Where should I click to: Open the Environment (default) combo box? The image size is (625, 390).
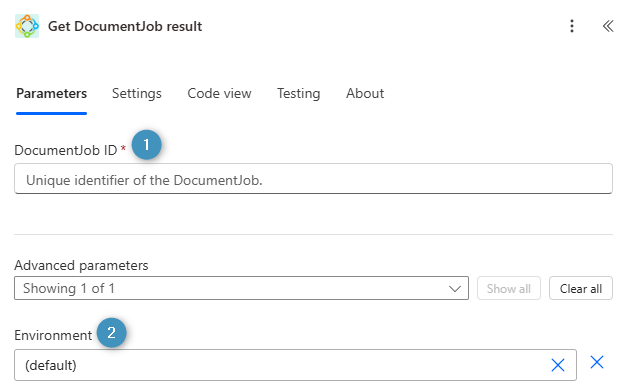tap(295, 365)
